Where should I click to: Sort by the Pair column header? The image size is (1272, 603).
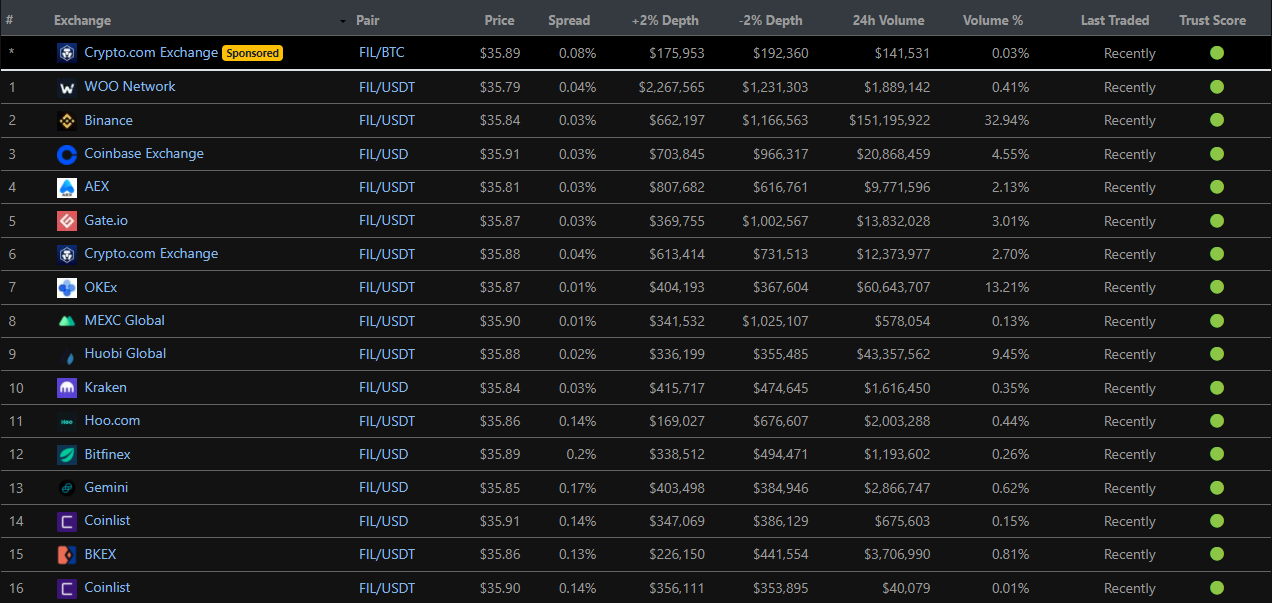click(368, 20)
